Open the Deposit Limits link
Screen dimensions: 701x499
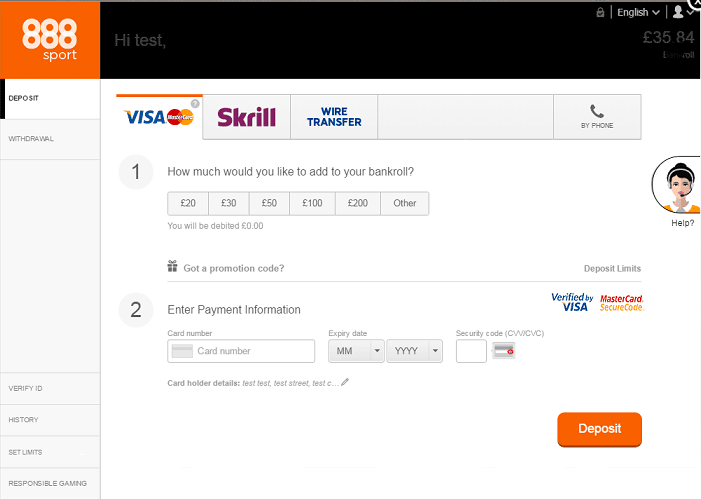pos(612,268)
